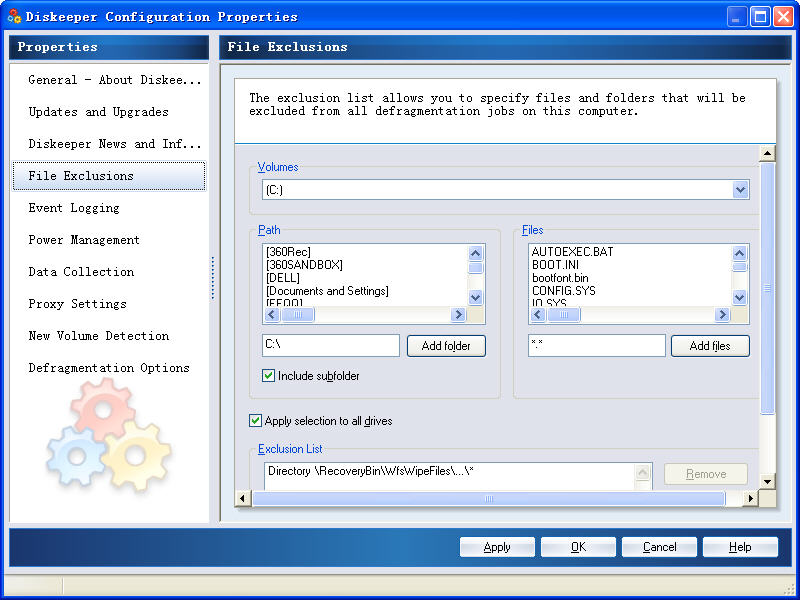Viewport: 800px width, 600px height.
Task: Open "Proxy Settings"
Action: coord(76,304)
